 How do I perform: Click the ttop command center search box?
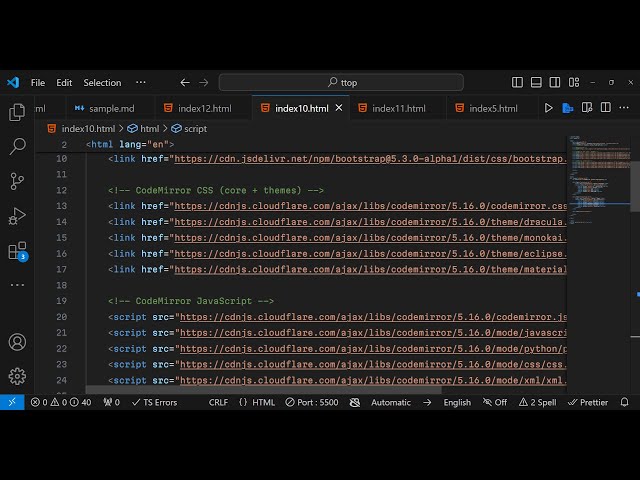341,83
